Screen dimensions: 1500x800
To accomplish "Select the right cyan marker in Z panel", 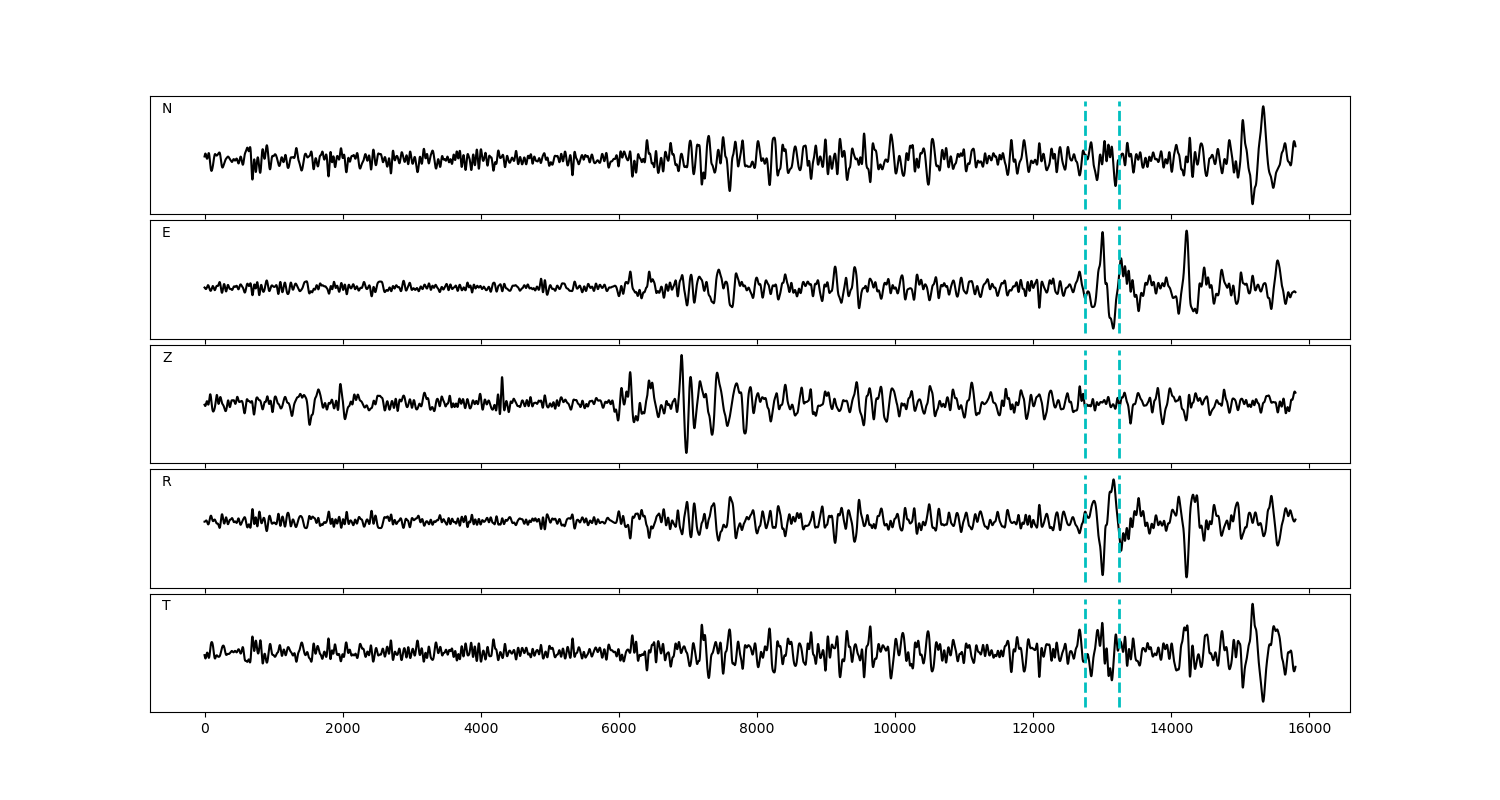I will pos(1119,404).
